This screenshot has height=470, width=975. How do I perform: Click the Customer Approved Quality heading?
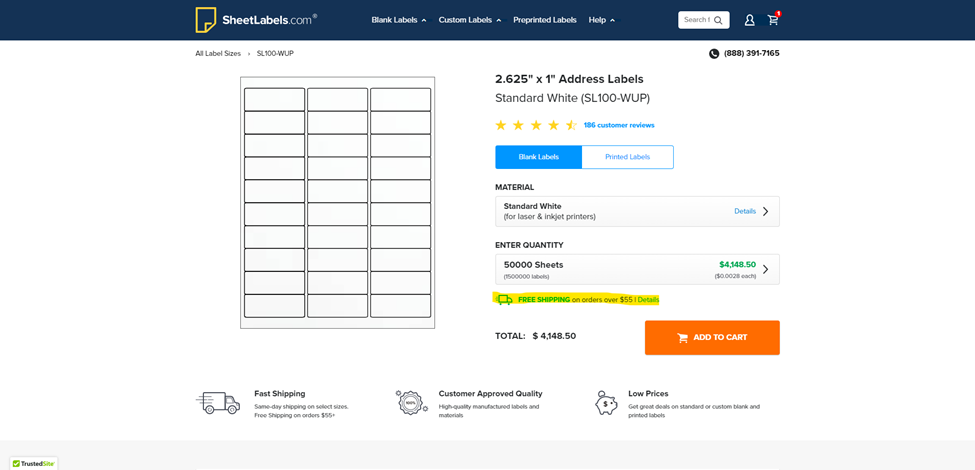[x=491, y=394]
